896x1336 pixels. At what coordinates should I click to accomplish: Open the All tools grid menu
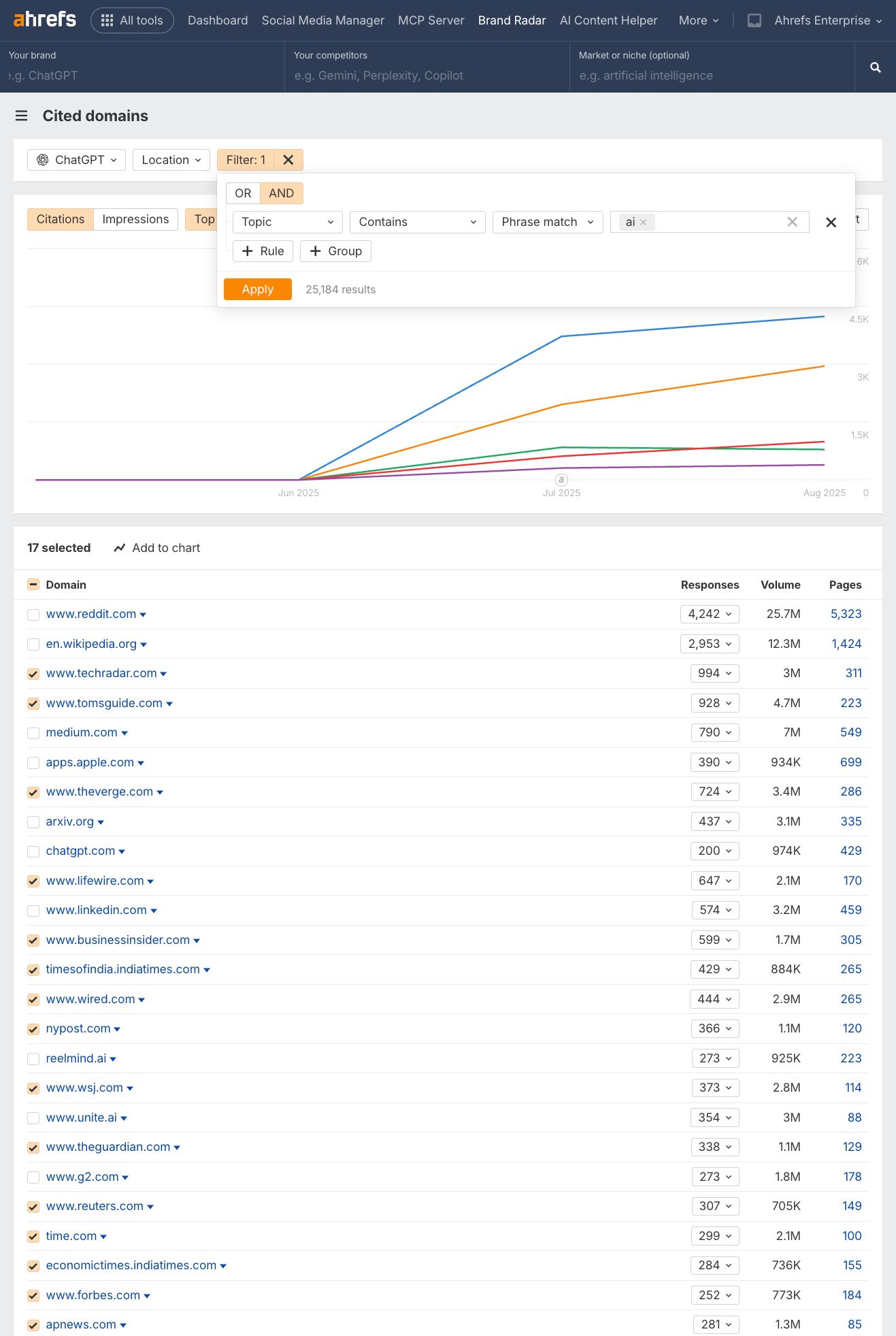(132, 20)
